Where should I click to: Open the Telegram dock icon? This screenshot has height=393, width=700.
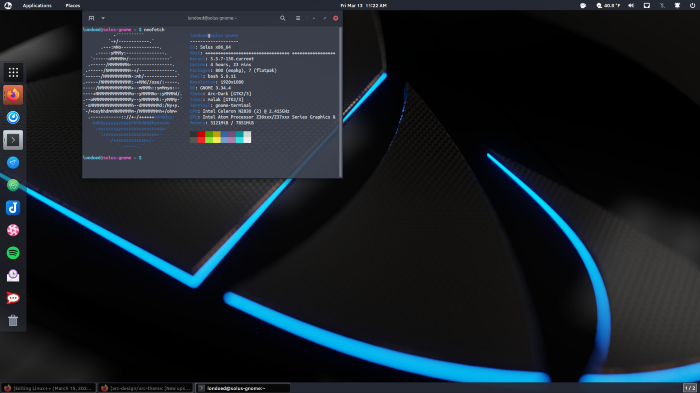(13, 163)
